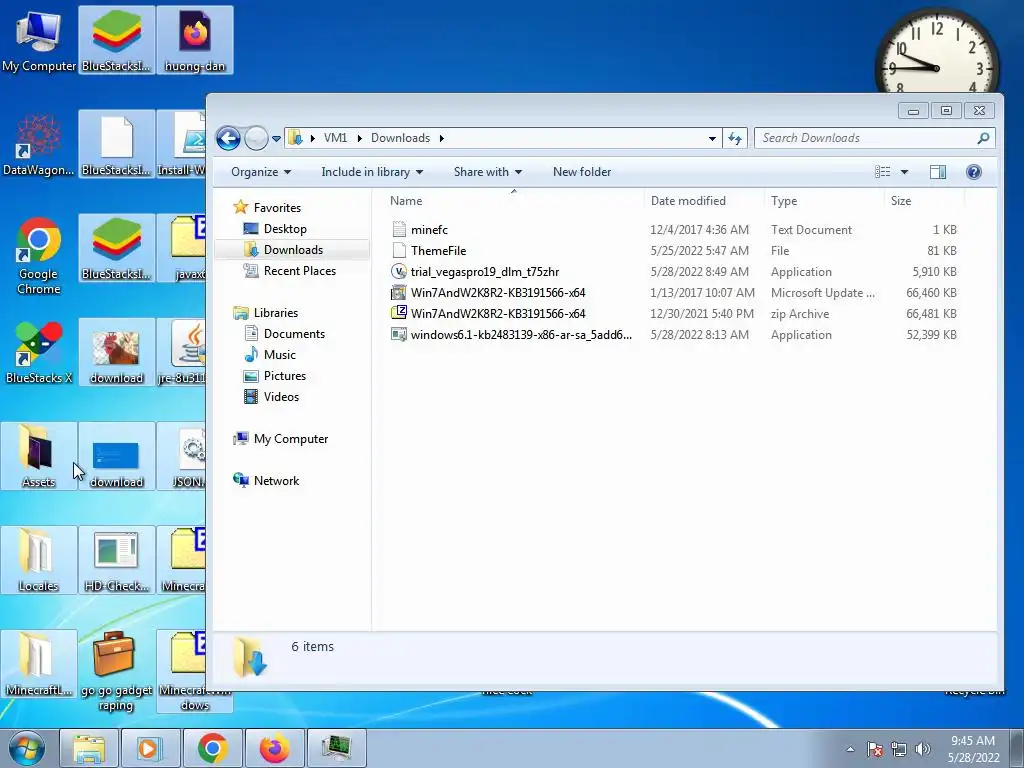Open the address bar previous locations dropdown
Image resolution: width=1024 pixels, height=768 pixels.
click(712, 138)
